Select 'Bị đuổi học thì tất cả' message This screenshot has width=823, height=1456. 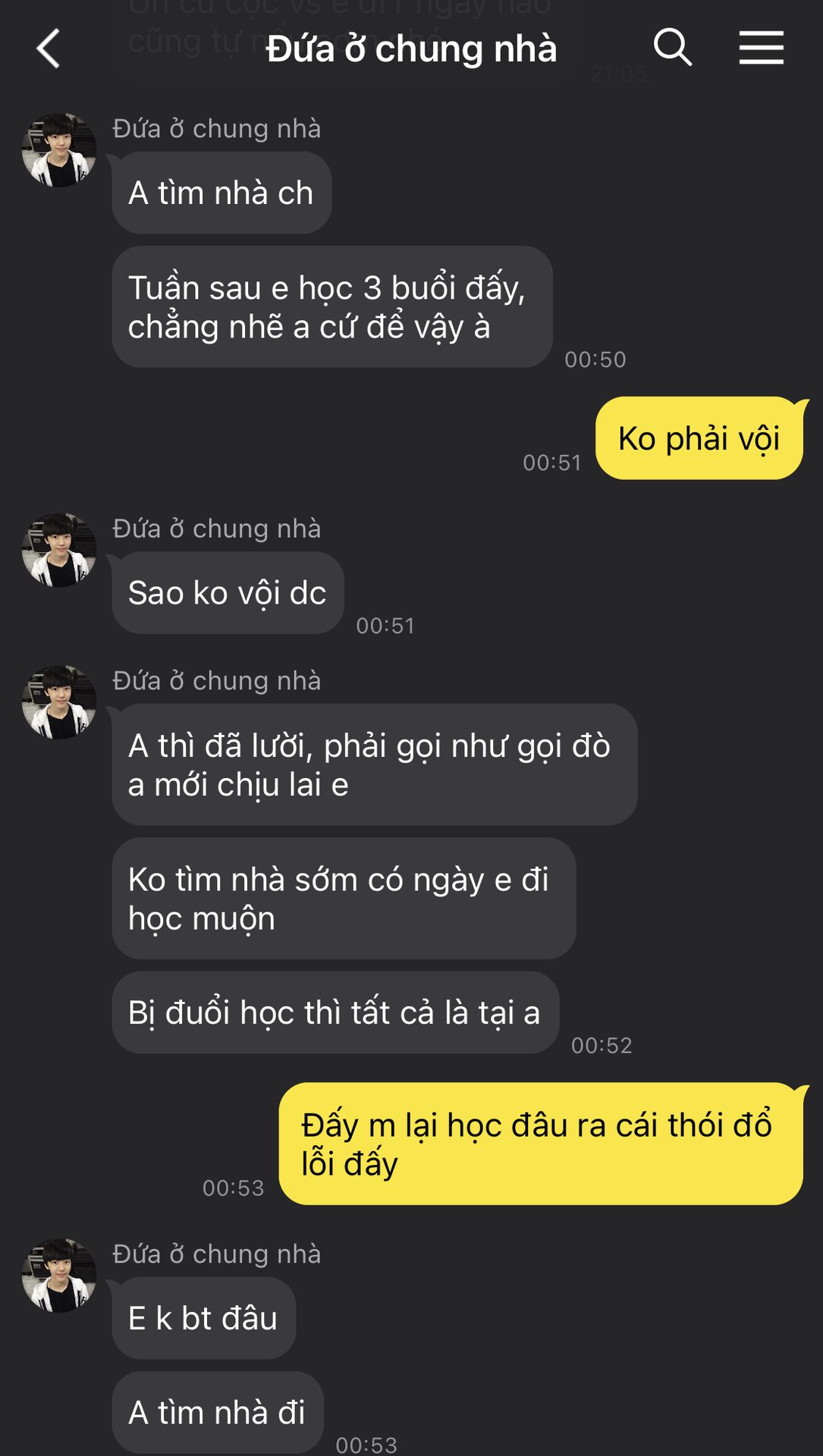[335, 1012]
